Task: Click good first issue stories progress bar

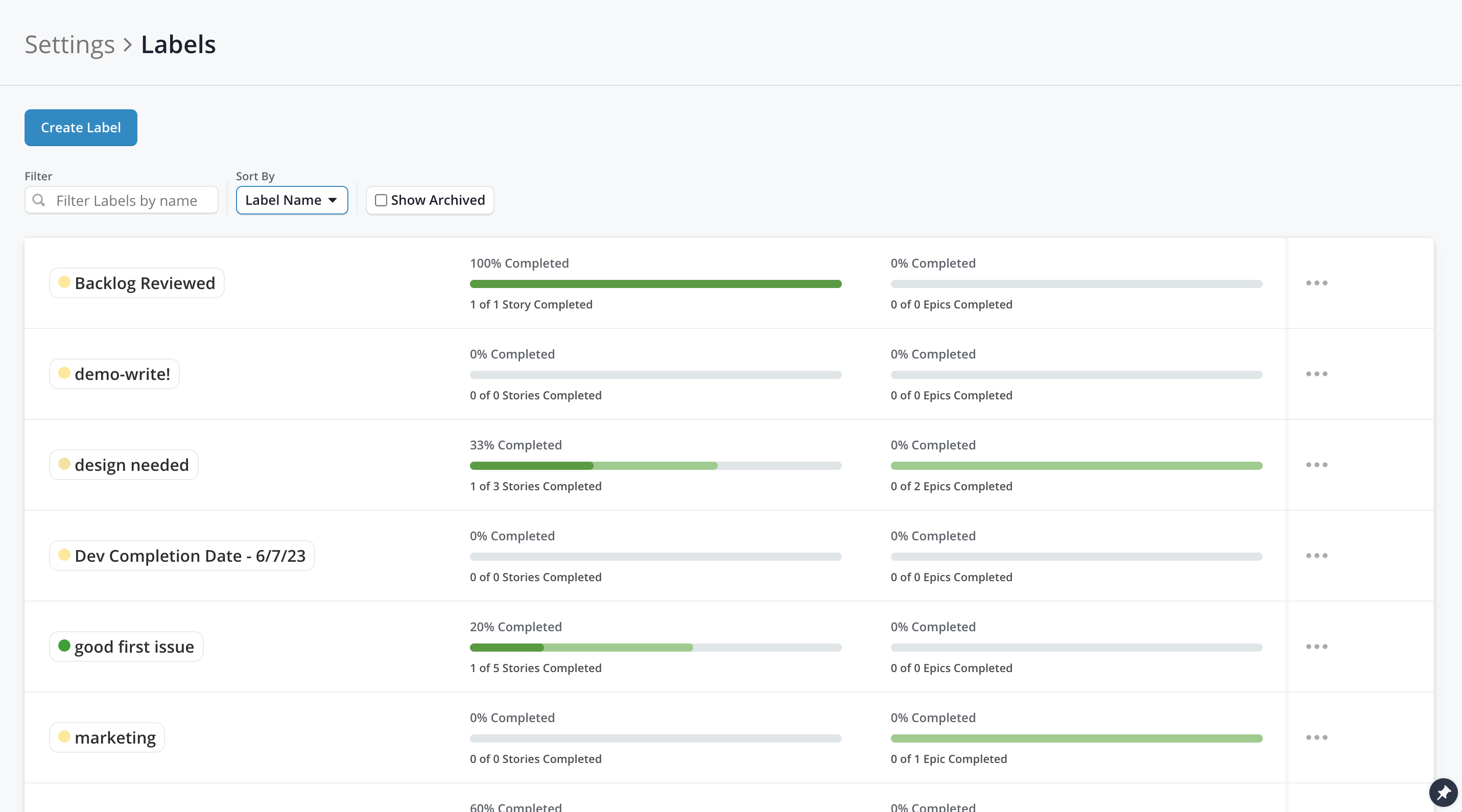Action: pyautogui.click(x=655, y=648)
